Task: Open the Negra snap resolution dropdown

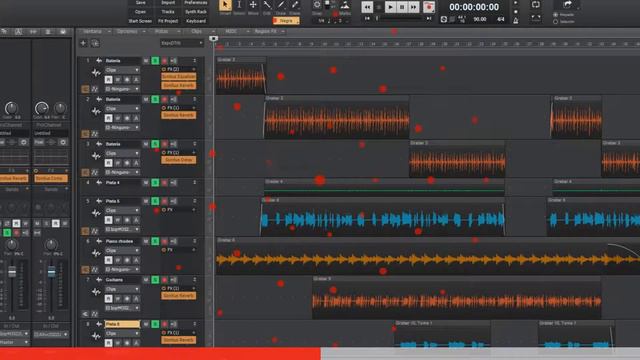Action: [286, 20]
